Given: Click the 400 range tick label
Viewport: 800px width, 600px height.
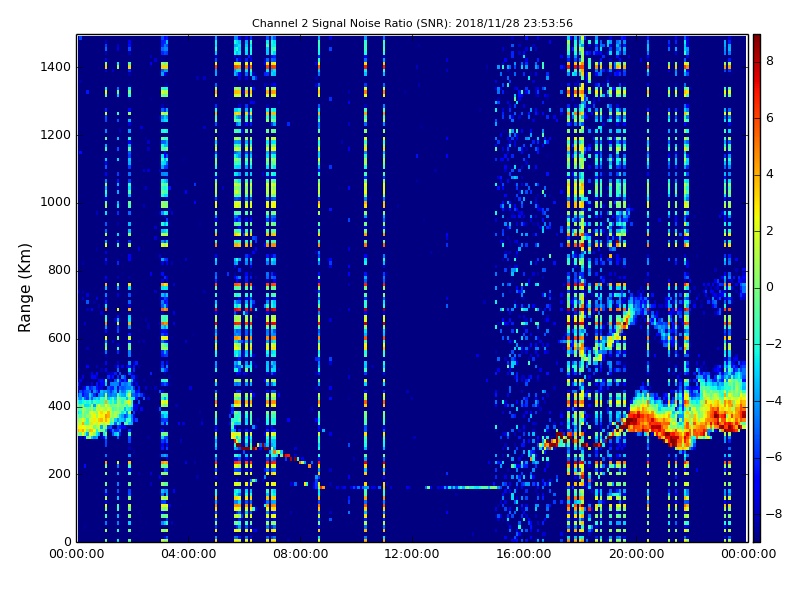Looking at the screenshot, I should coord(59,406).
